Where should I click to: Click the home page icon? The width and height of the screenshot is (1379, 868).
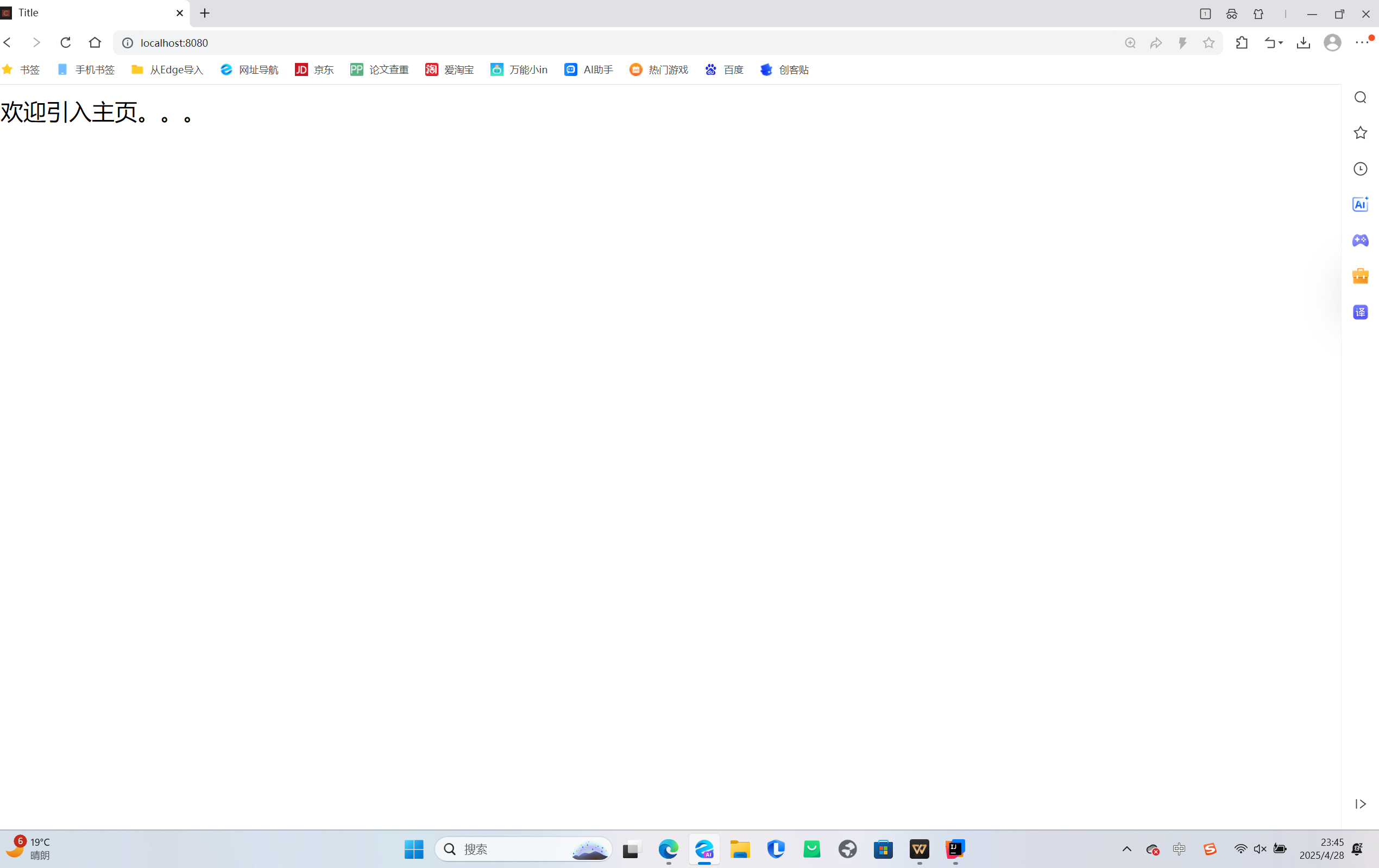95,42
